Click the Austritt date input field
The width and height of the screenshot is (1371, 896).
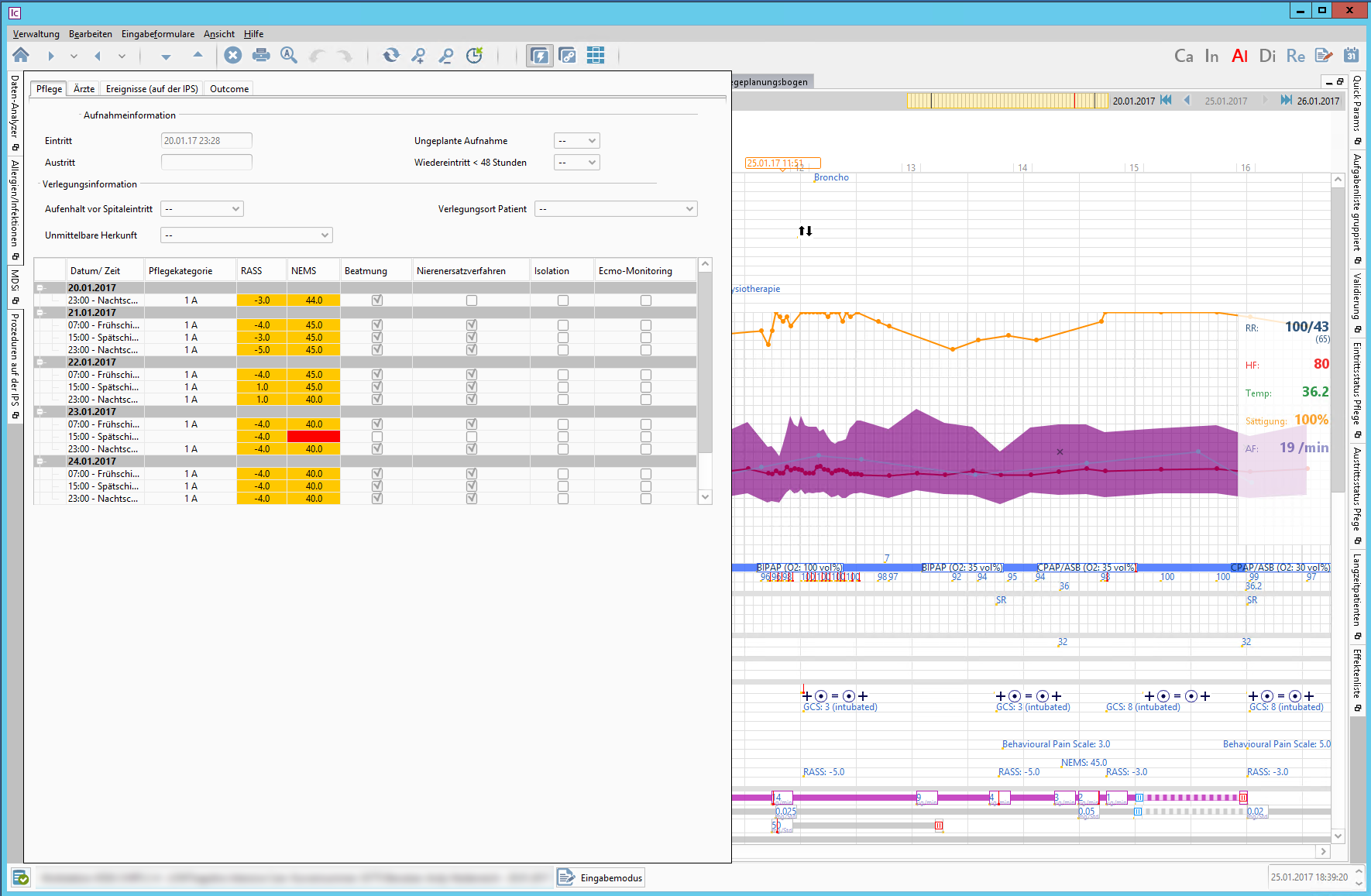(x=206, y=163)
